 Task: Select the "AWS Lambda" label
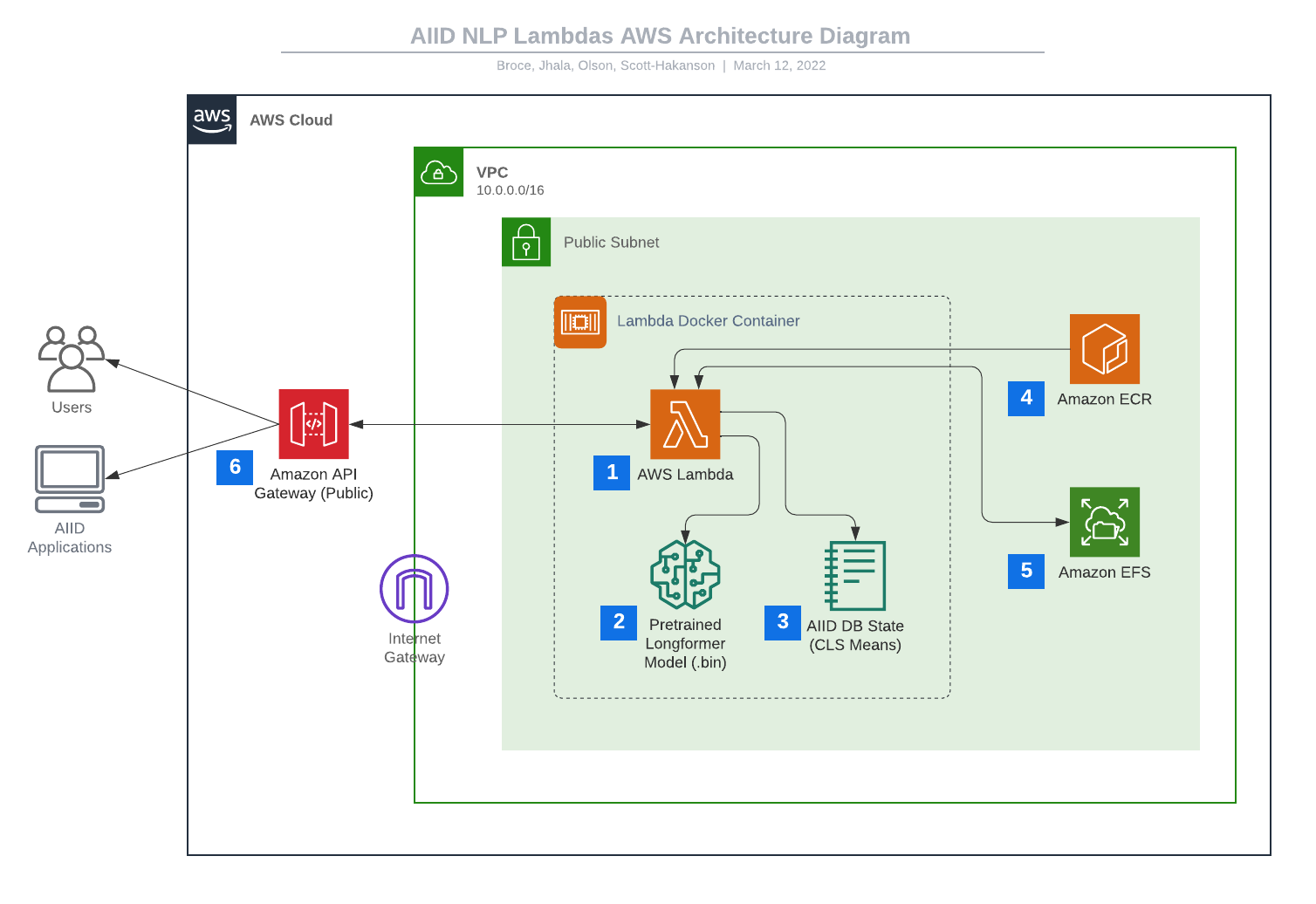(685, 475)
